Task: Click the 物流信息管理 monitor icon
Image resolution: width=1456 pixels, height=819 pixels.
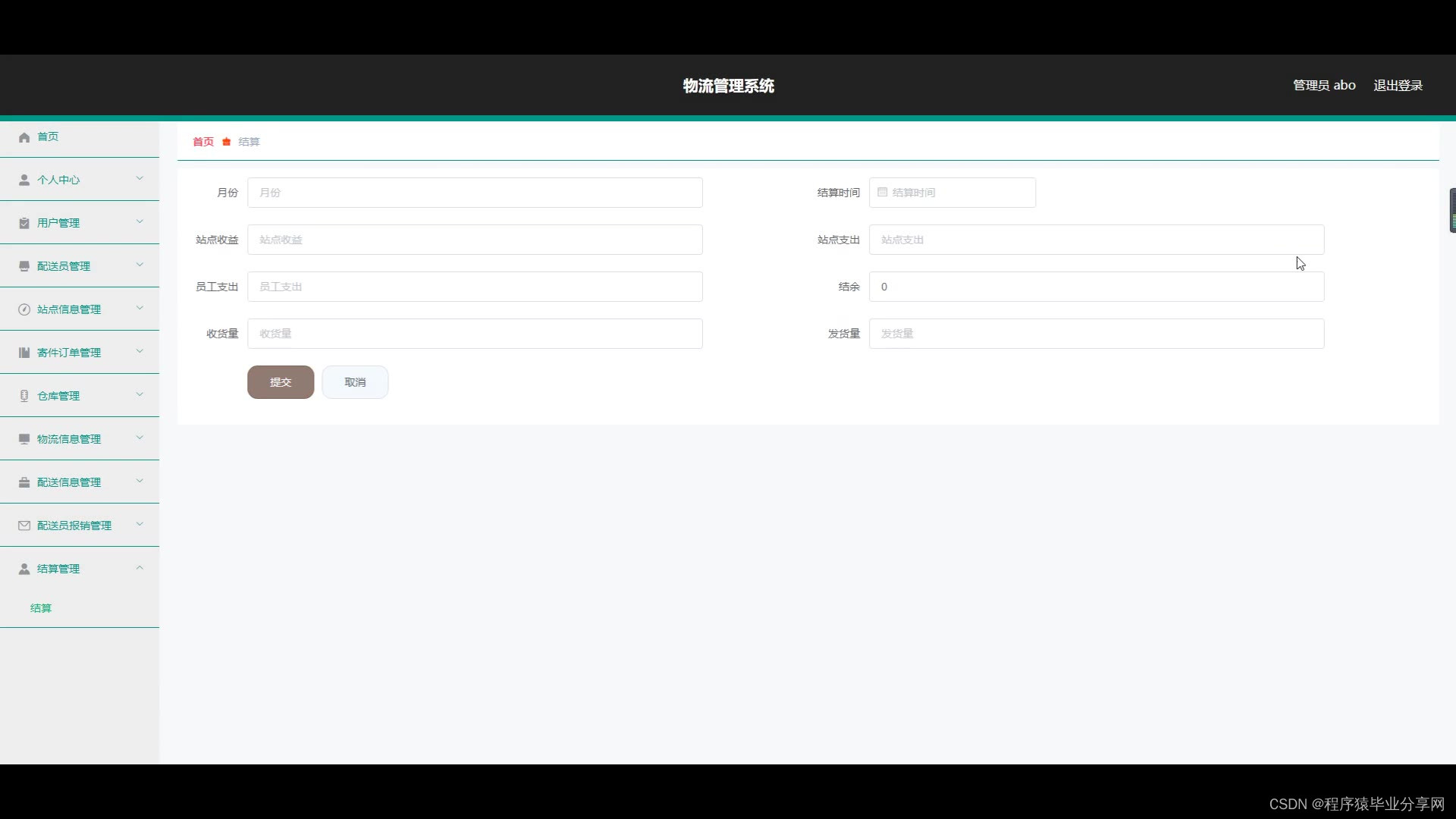Action: (x=24, y=439)
